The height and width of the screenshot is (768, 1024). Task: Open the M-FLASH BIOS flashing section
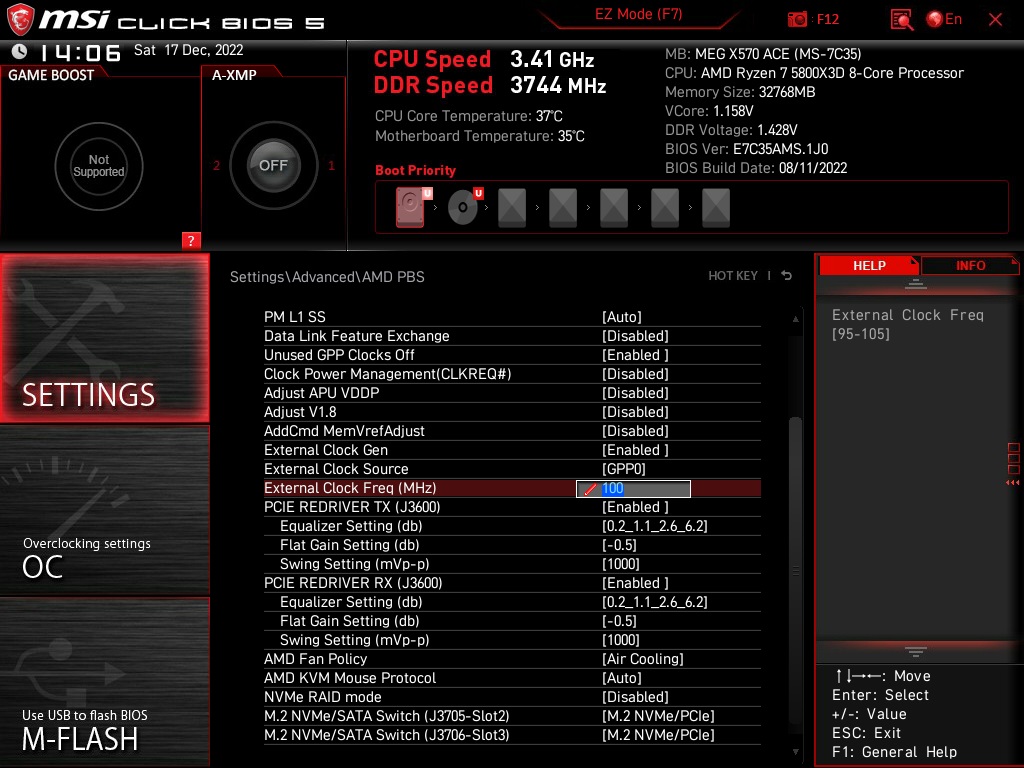coord(104,682)
